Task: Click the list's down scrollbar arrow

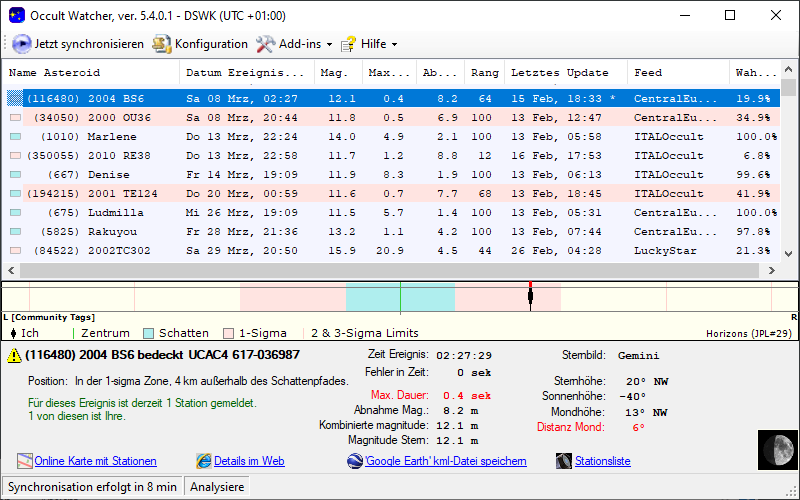Action: coord(788,254)
